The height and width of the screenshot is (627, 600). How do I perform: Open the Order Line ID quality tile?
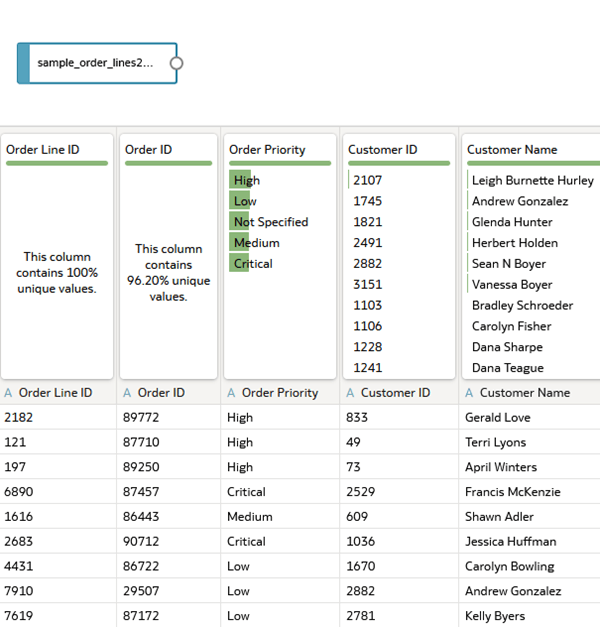(57, 256)
